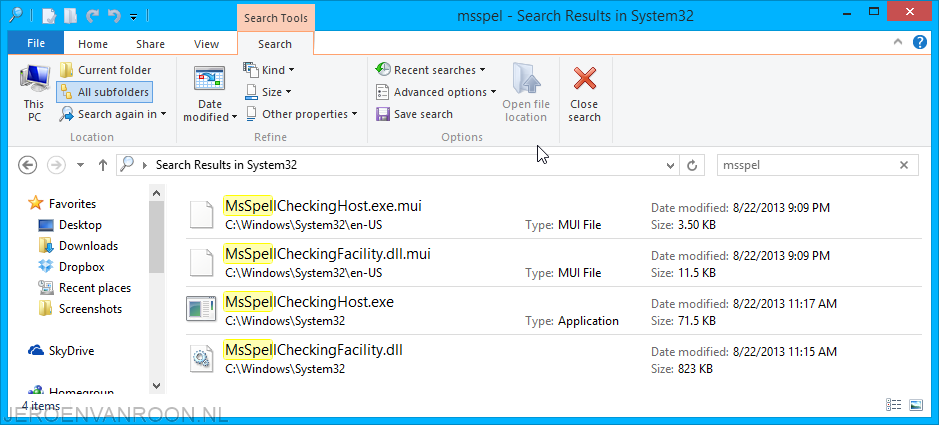This screenshot has height=425, width=939.
Task: Open SkyDrive in navigation pane
Action: [62, 351]
